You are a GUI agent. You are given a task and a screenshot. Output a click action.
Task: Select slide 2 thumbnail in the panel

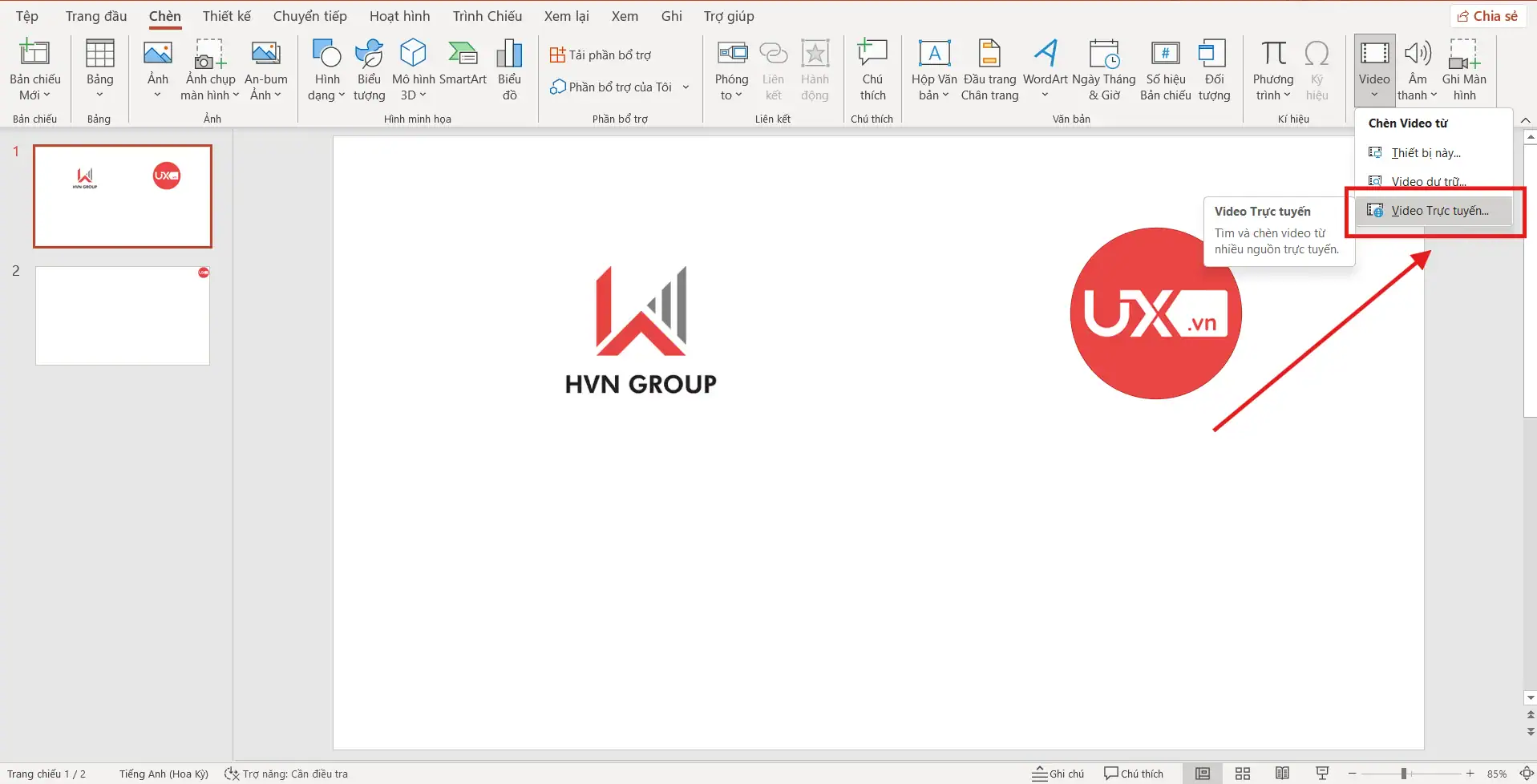[123, 316]
